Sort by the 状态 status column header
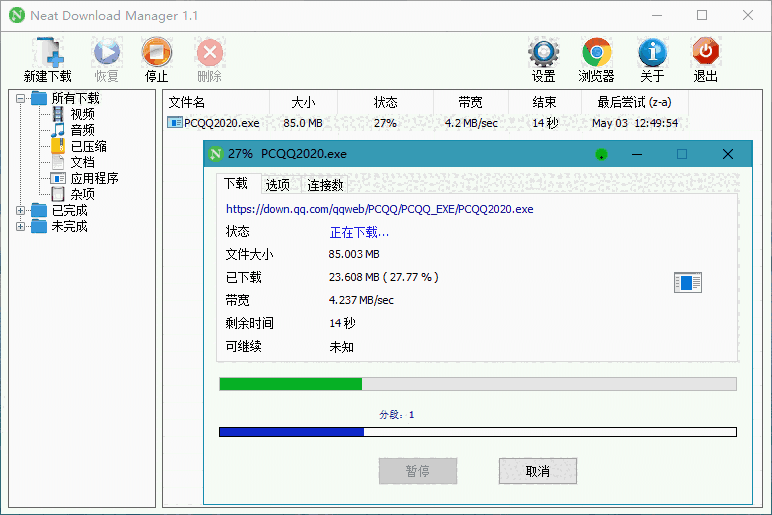 point(386,102)
